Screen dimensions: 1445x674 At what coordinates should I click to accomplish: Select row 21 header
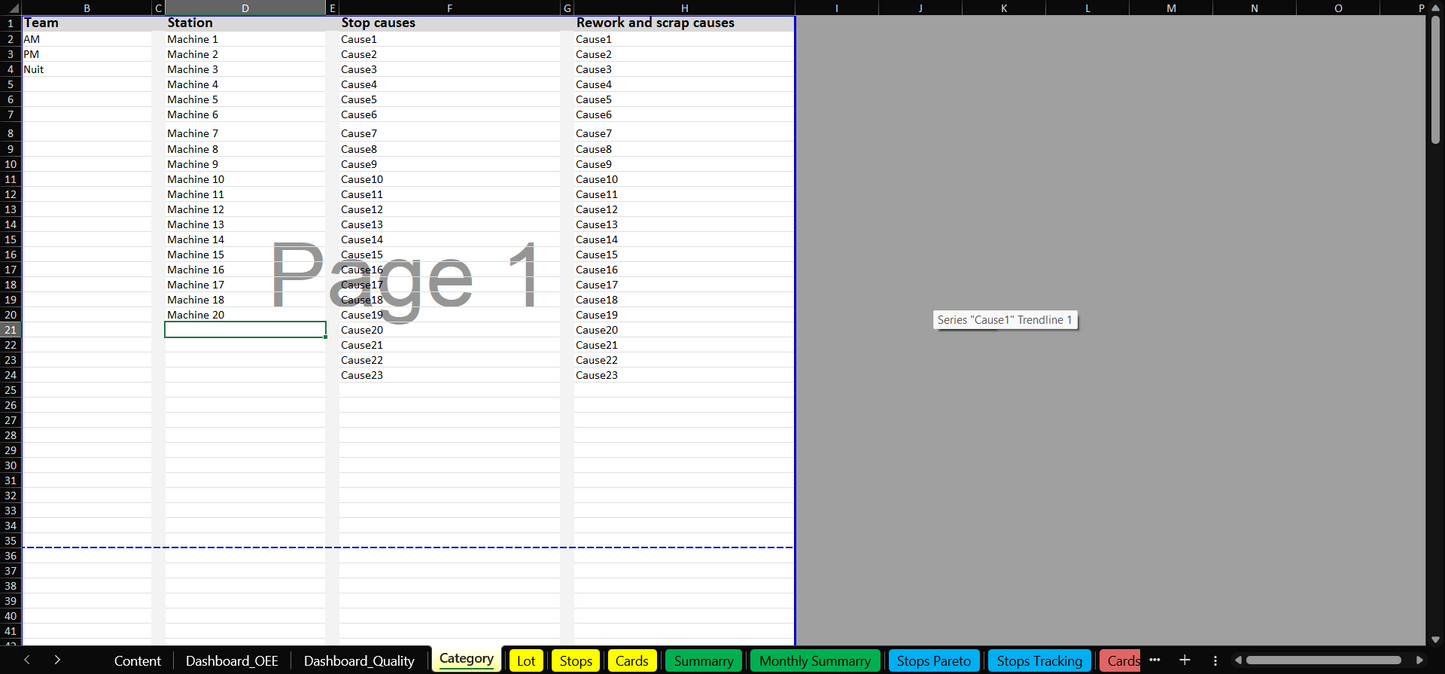[x=10, y=330]
